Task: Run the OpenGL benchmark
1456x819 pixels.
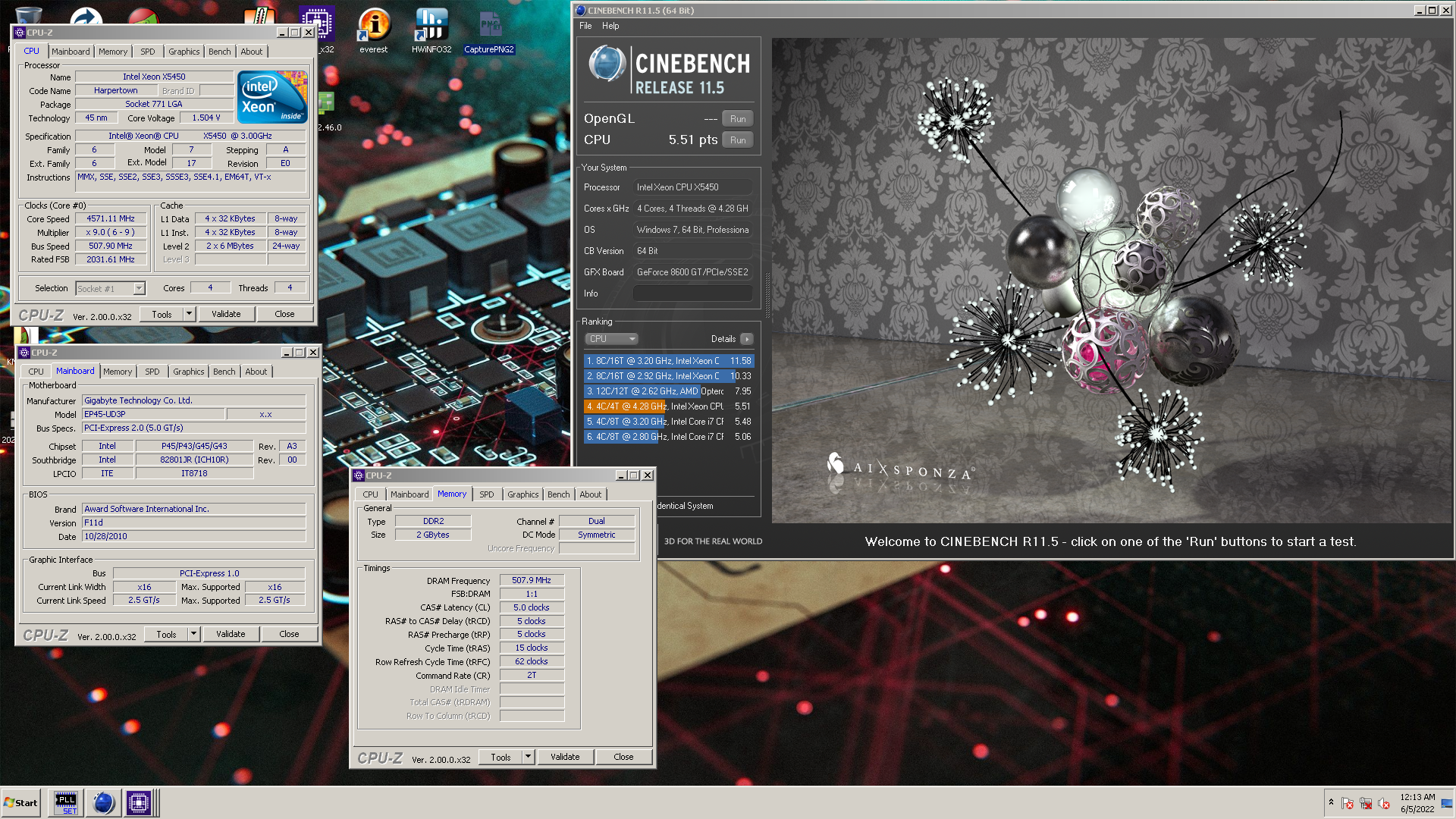Action: point(738,119)
